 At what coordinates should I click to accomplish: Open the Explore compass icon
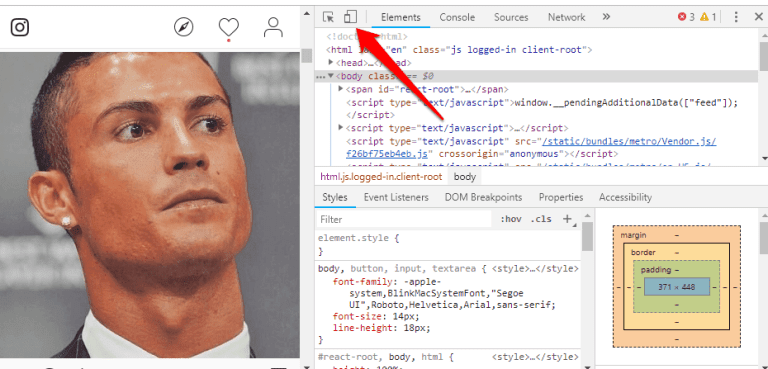(x=184, y=27)
